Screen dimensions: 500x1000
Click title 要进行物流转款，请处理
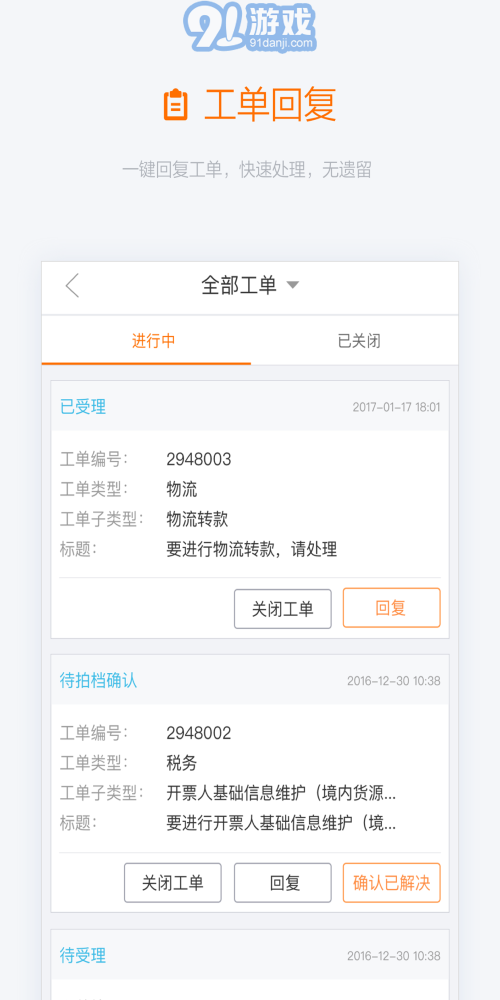click(x=251, y=549)
